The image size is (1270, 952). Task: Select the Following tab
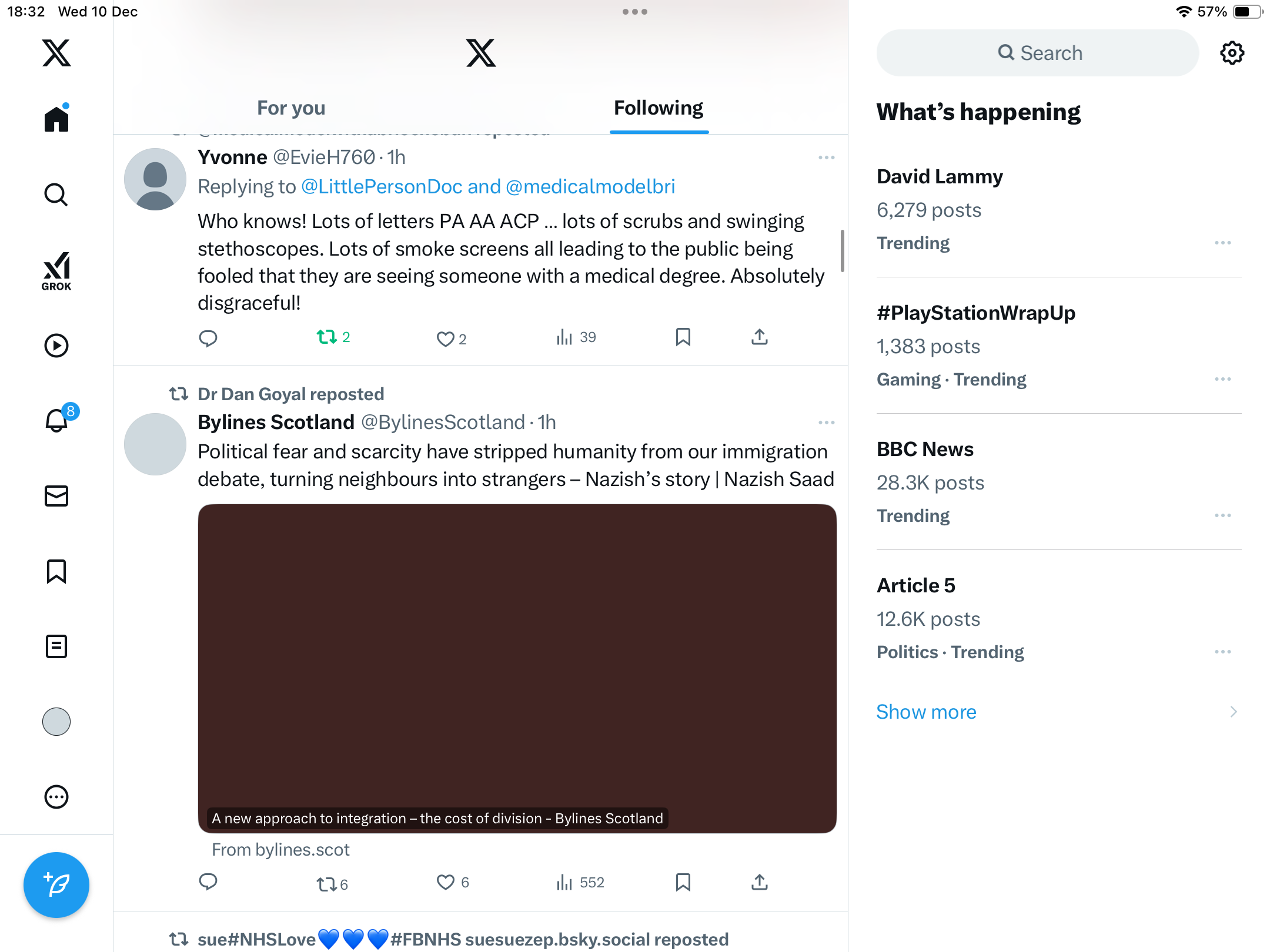658,108
